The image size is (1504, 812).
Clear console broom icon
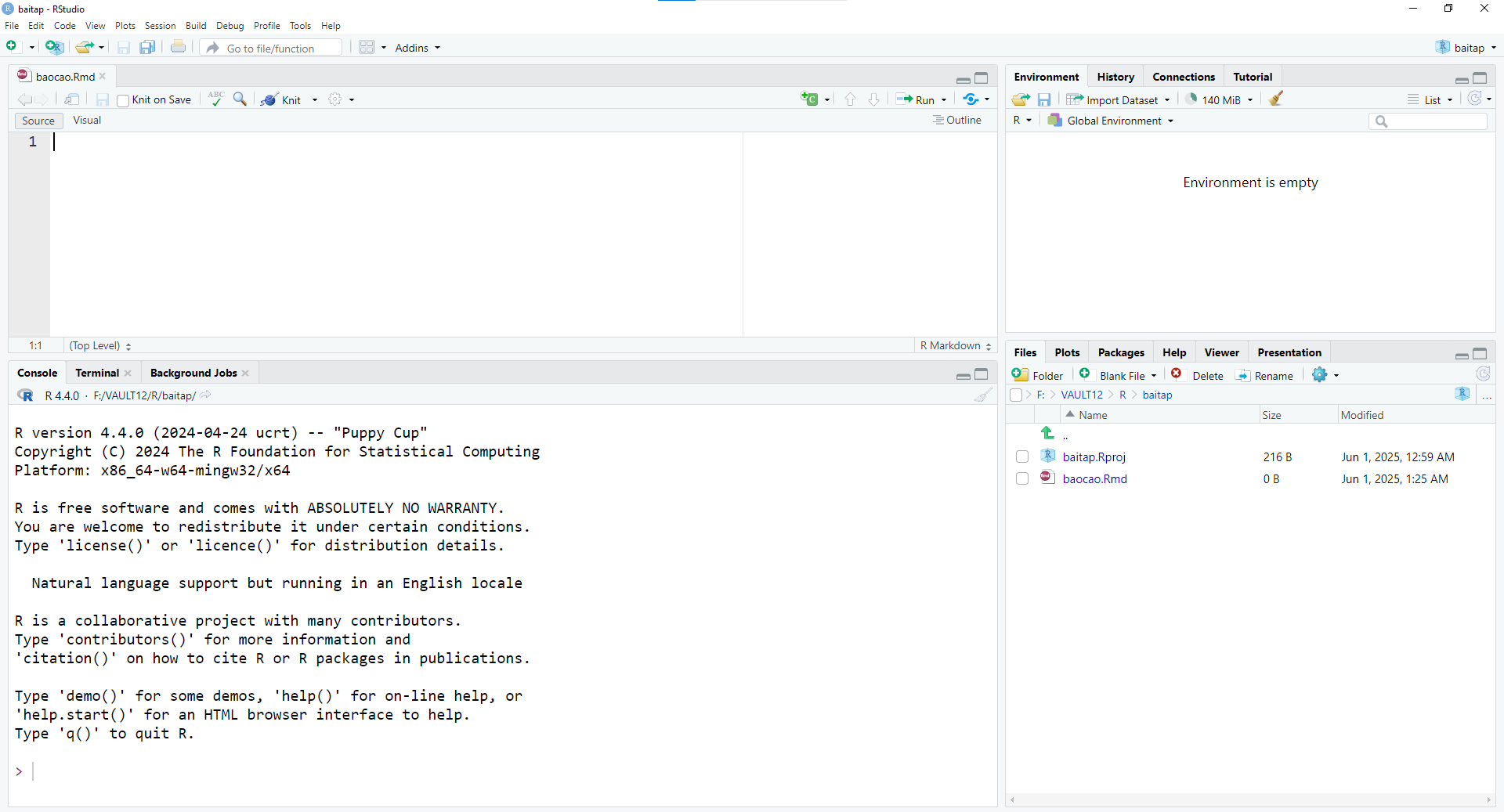pyautogui.click(x=982, y=395)
